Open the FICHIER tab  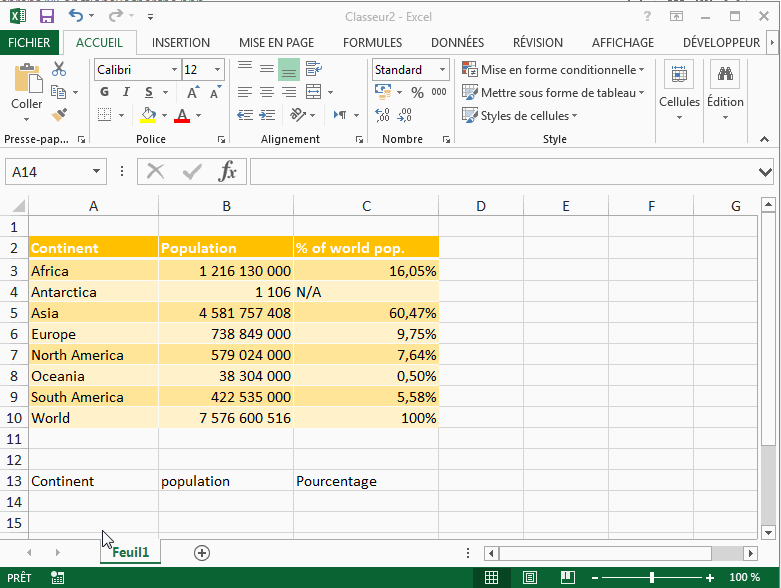[29, 43]
